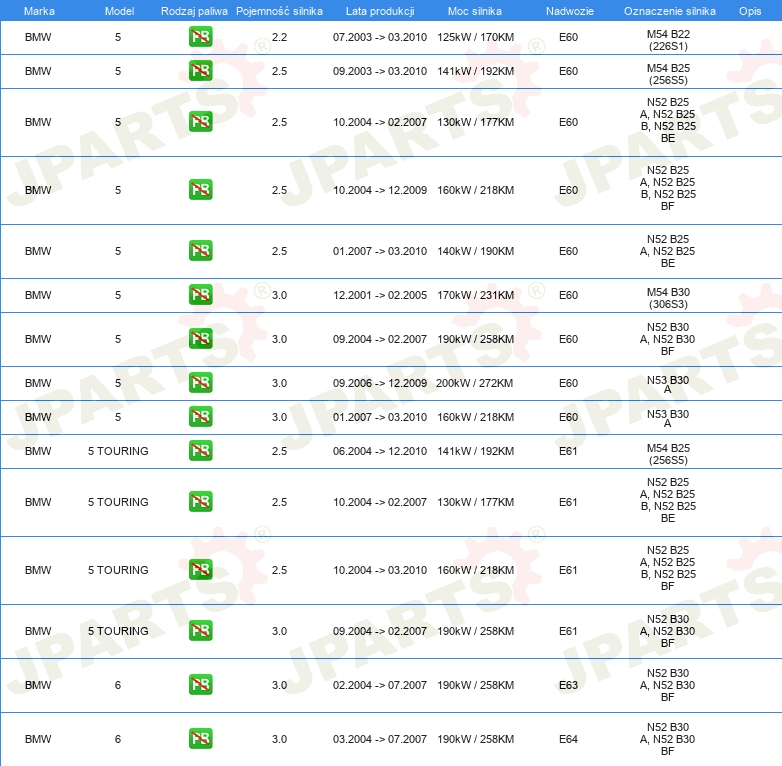Select the 190kW / 258KM cell in E63 row

point(475,685)
